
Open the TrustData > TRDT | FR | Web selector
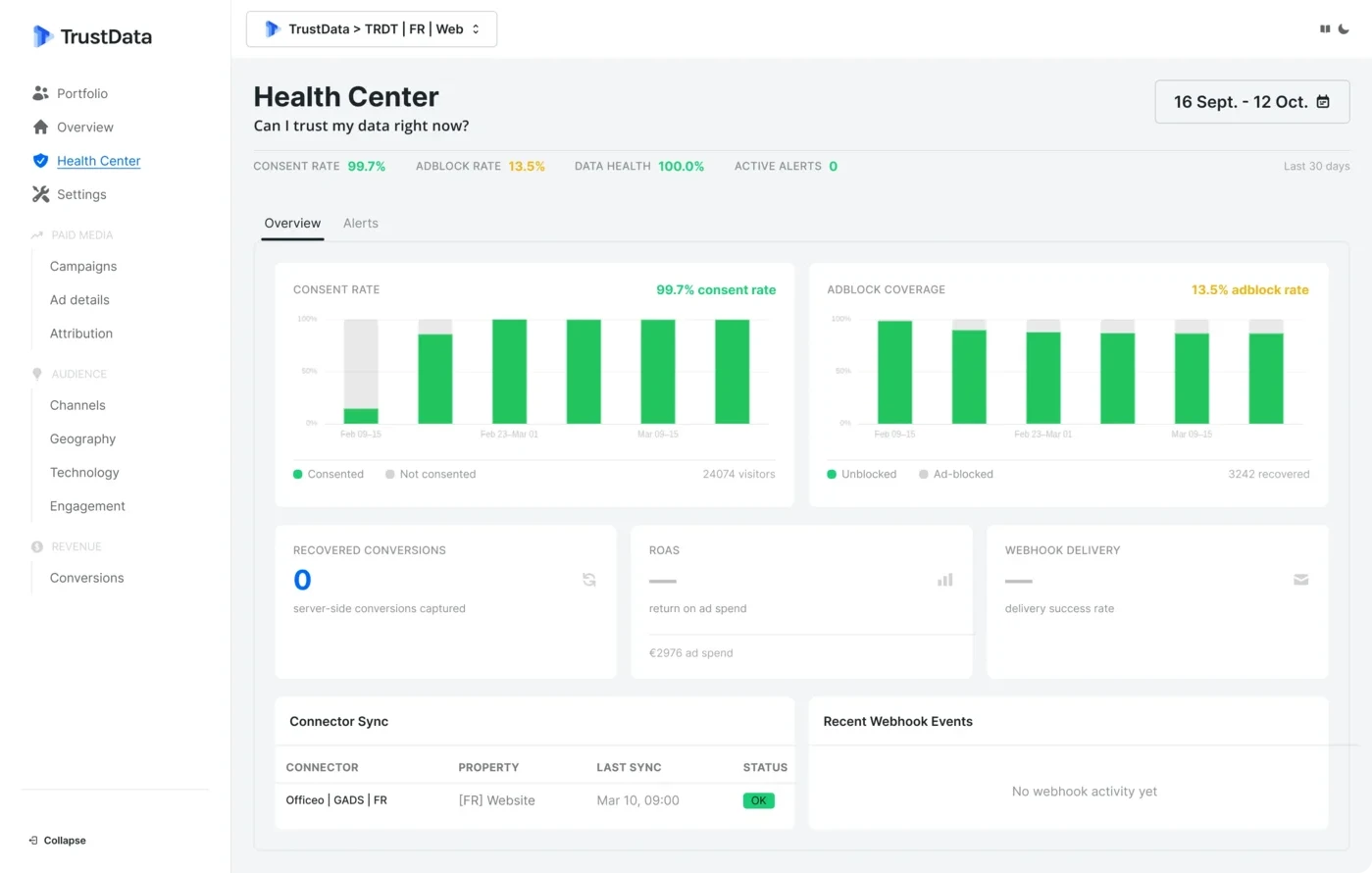pyautogui.click(x=371, y=28)
